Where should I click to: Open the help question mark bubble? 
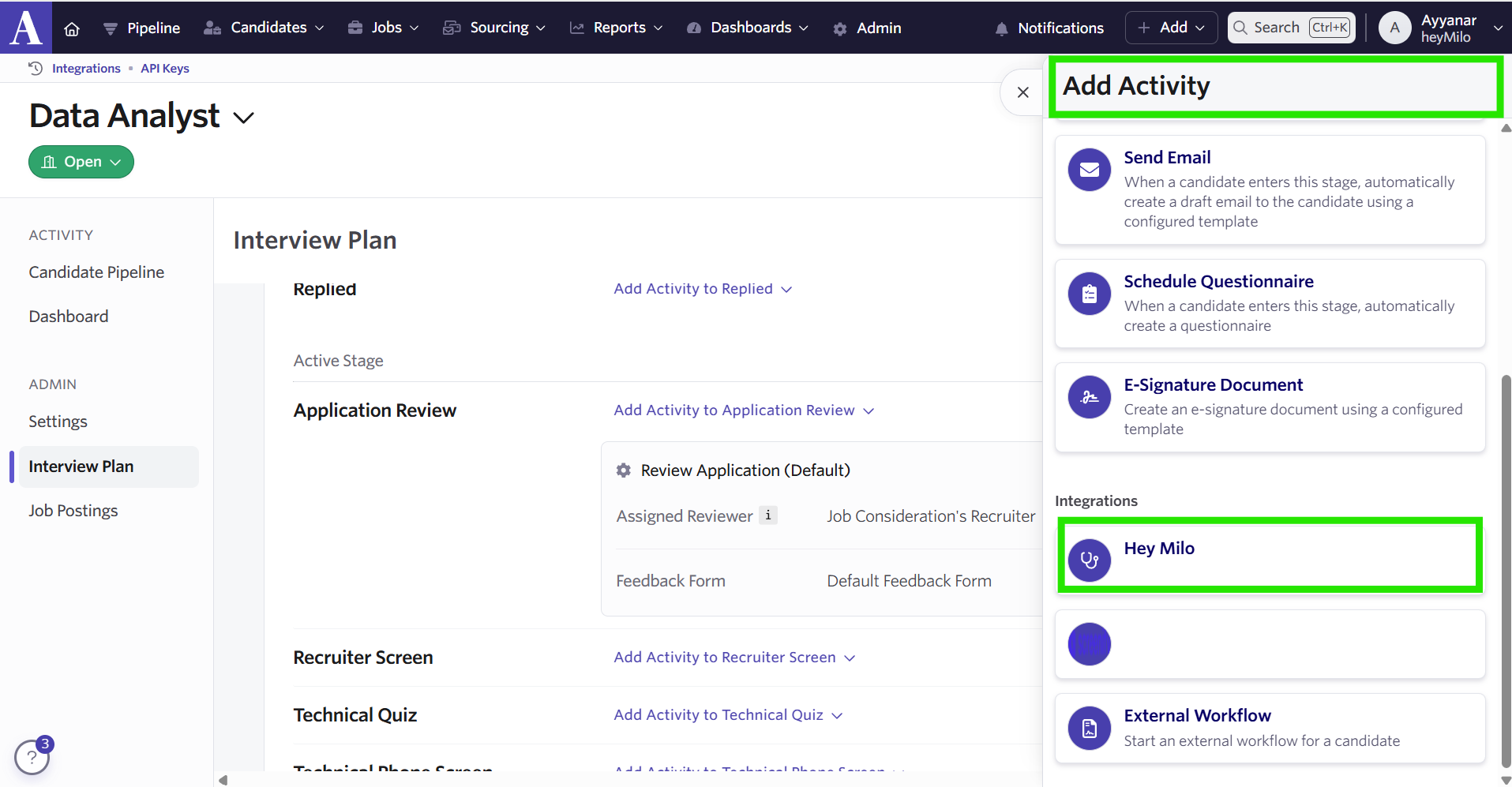click(32, 757)
